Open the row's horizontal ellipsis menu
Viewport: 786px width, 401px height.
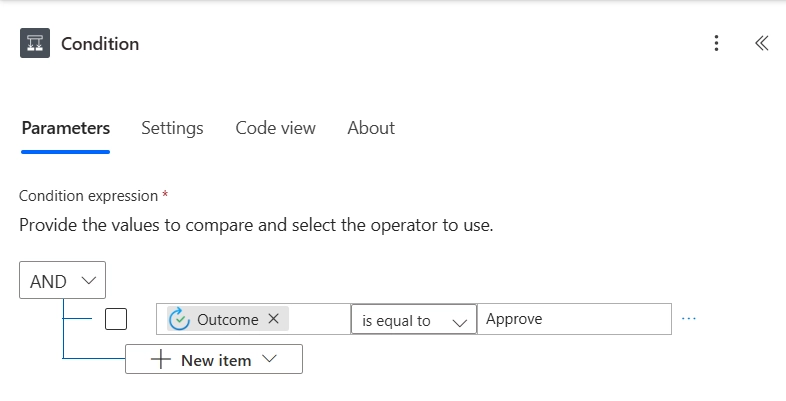tap(688, 319)
